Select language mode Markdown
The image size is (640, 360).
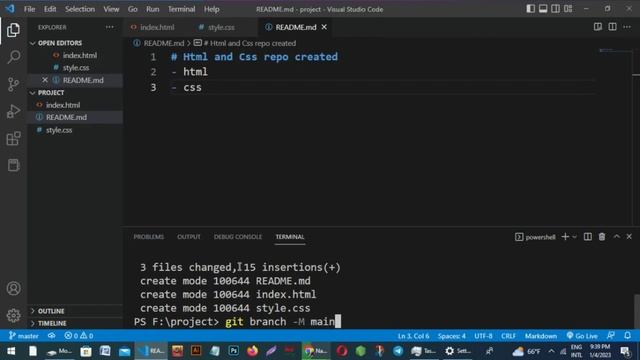click(541, 336)
